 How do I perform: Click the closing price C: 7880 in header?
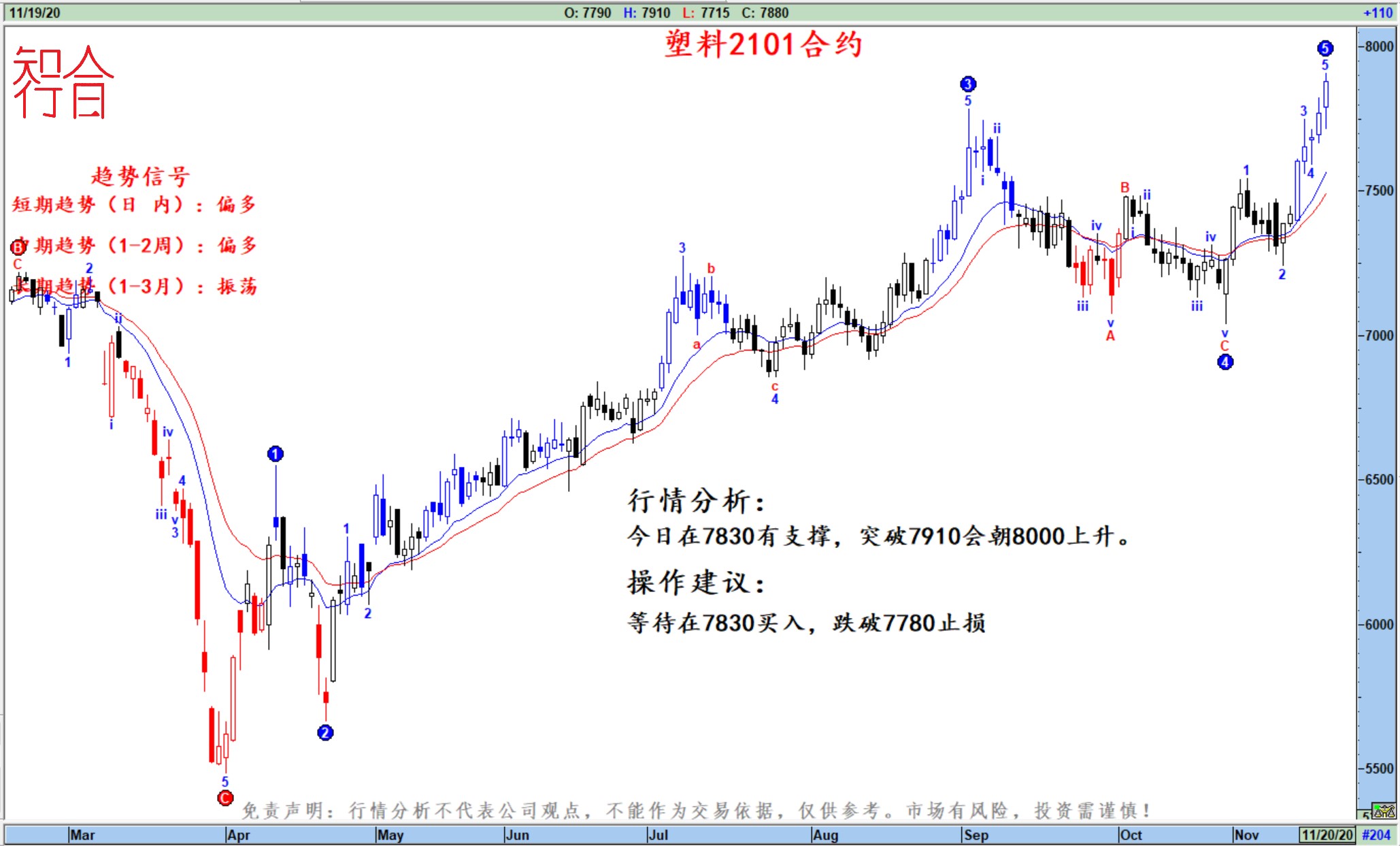[765, 13]
